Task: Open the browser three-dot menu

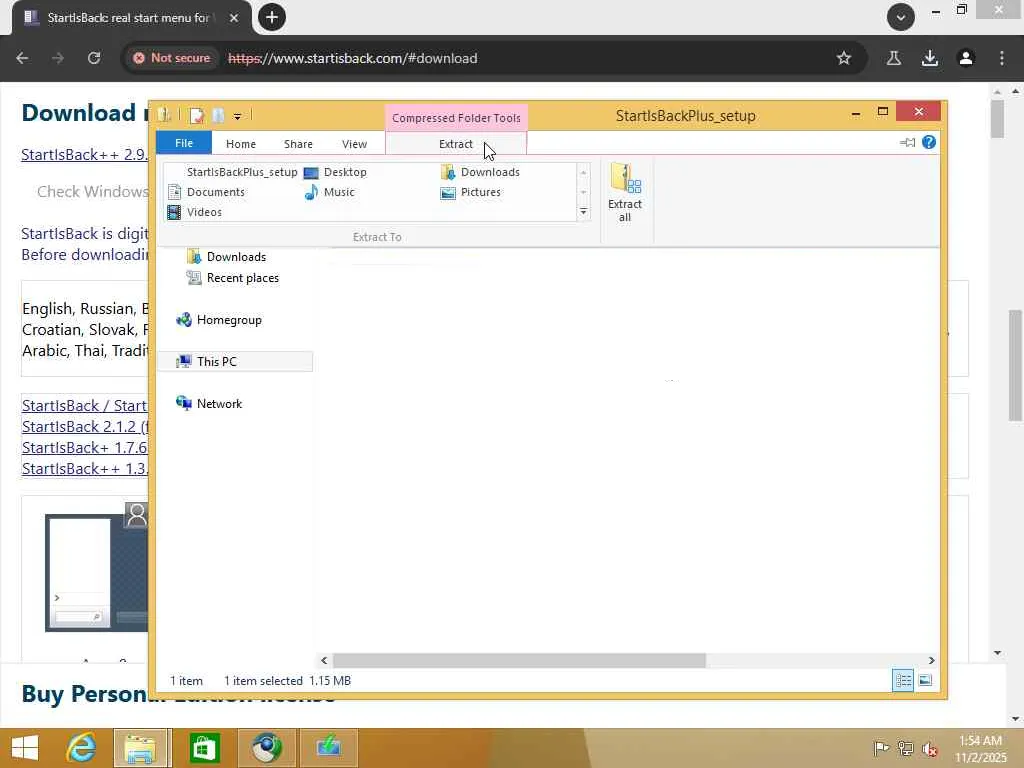Action: 1002,58
